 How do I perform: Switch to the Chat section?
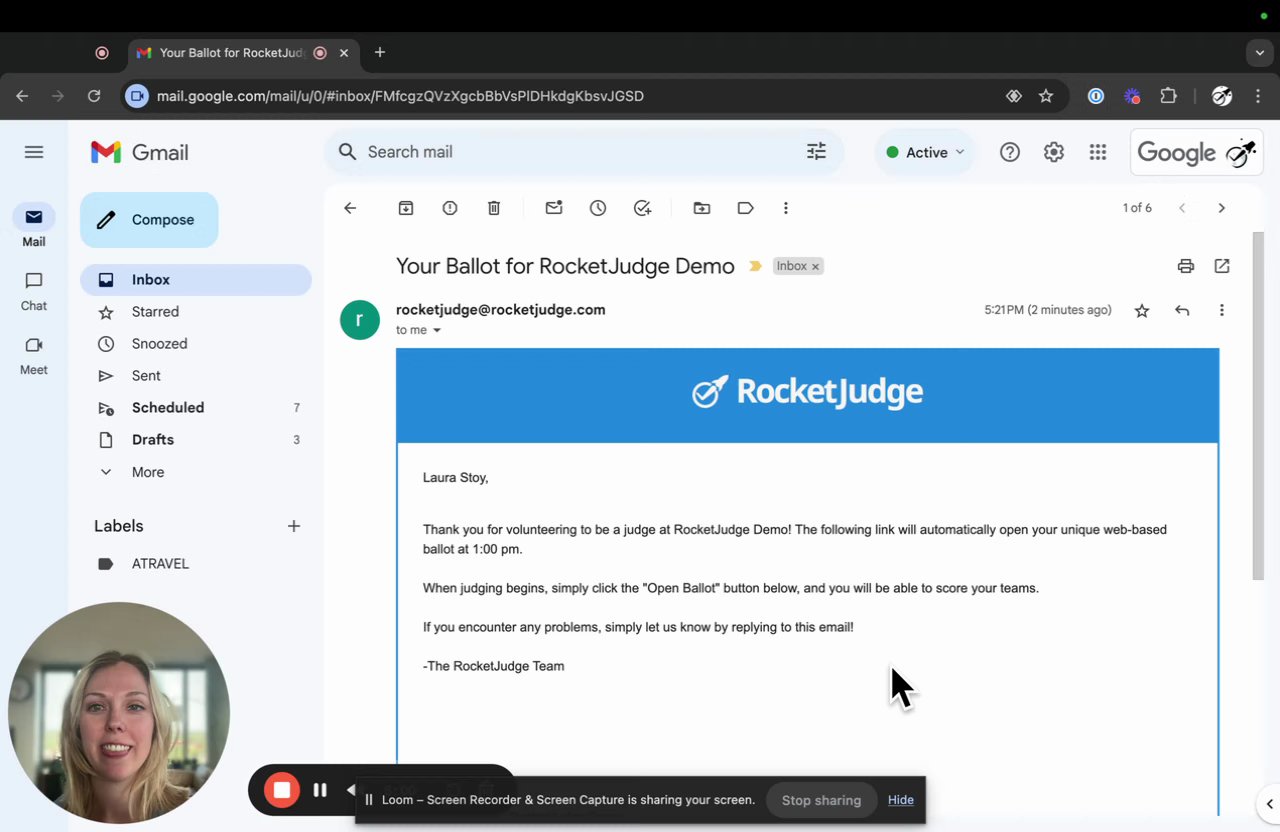pyautogui.click(x=34, y=290)
